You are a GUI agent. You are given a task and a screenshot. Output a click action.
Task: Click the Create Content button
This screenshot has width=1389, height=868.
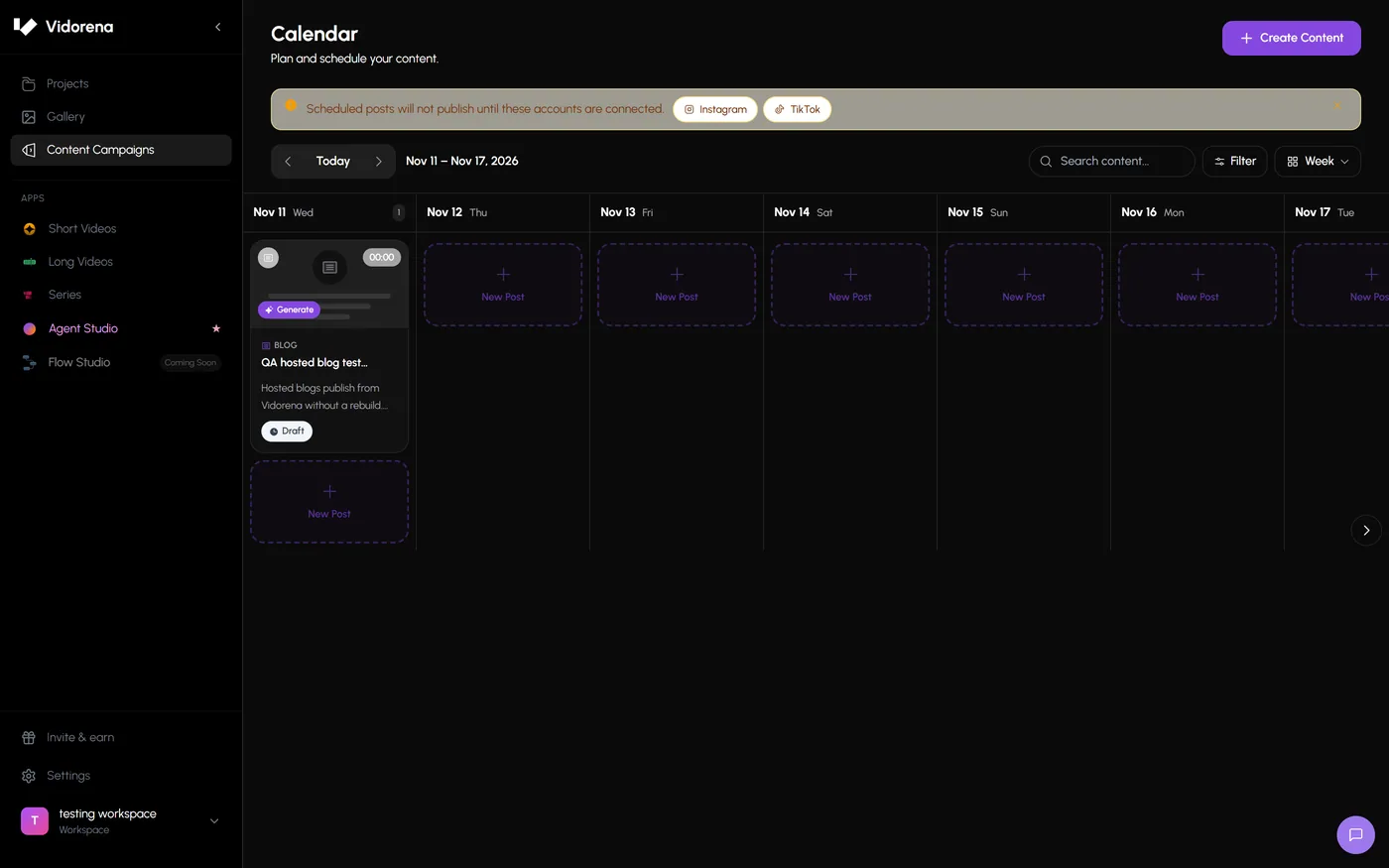1291,38
